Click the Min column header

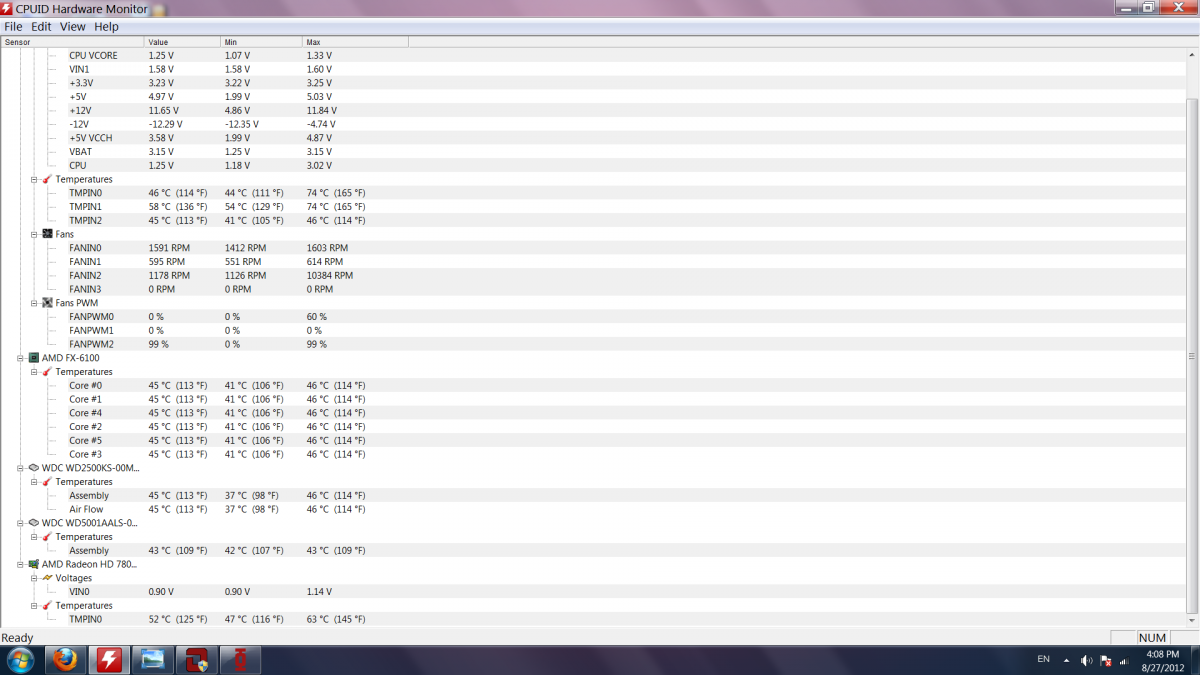tap(261, 42)
